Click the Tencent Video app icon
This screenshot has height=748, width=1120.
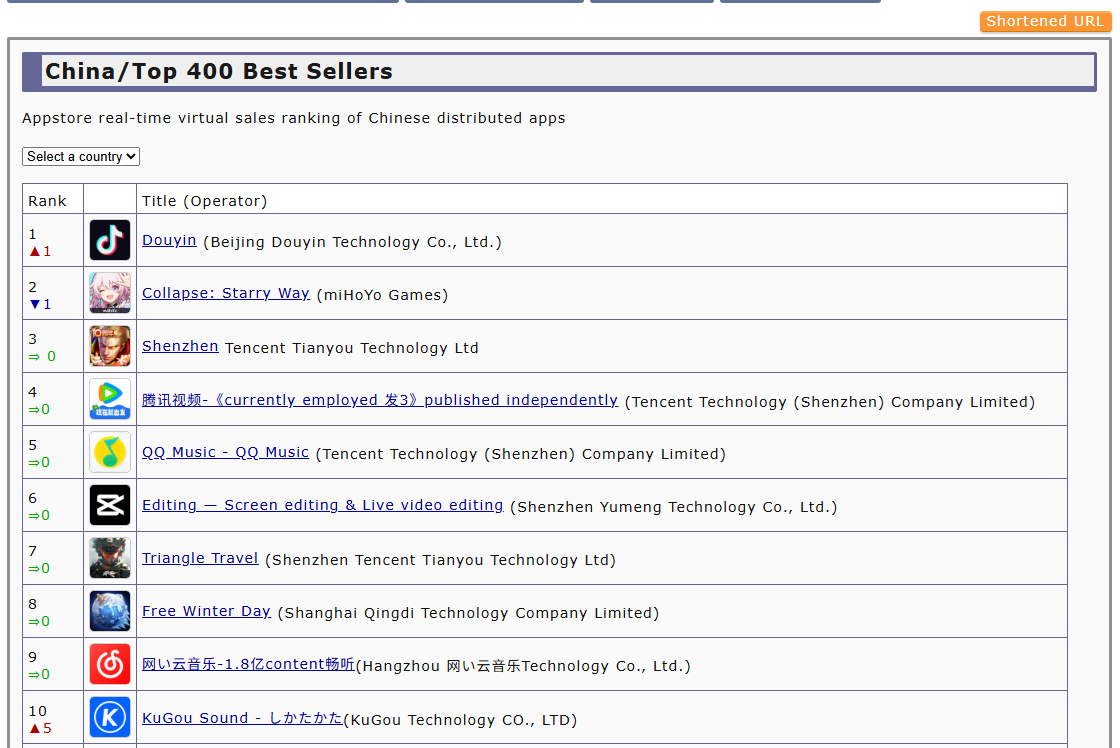[110, 399]
